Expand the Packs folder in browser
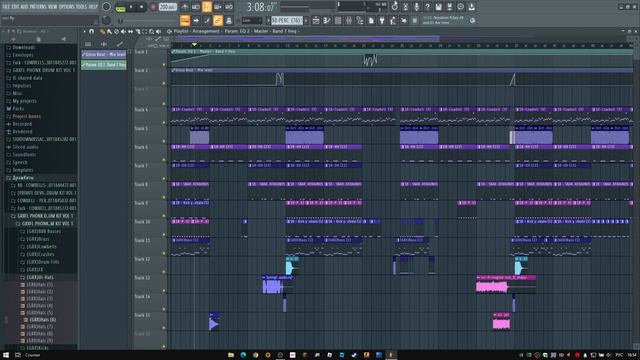Screen dimensions: 640x360 [x=18, y=109]
